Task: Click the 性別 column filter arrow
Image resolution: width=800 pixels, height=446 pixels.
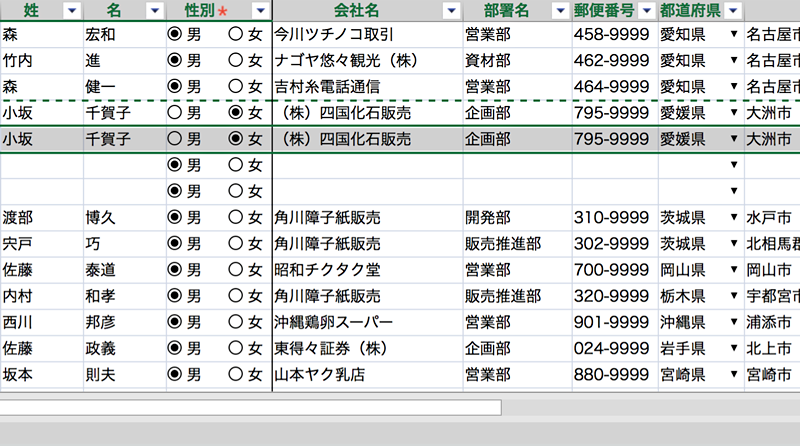Action: tap(260, 10)
